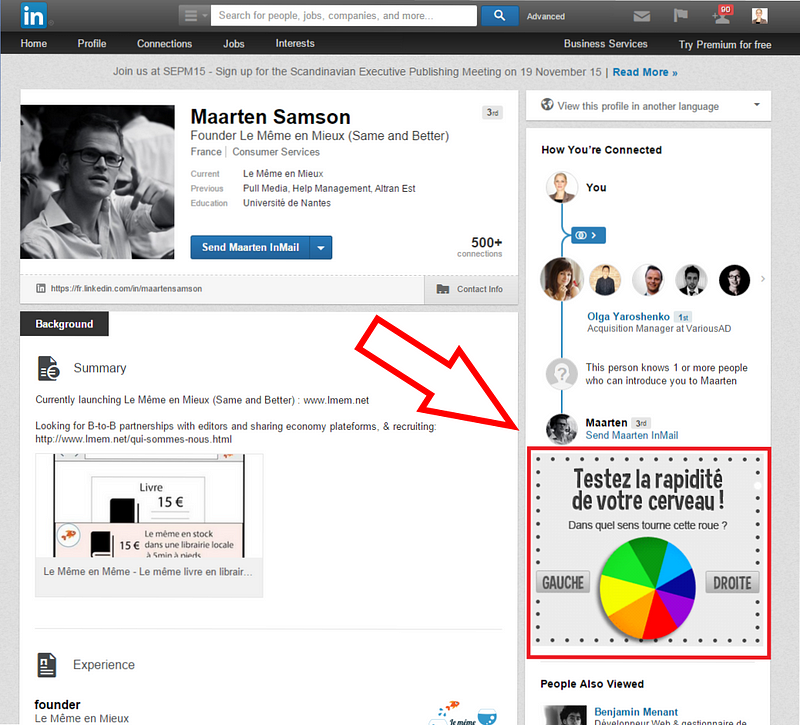800x725 pixels.
Task: Click the Benjamin Menant thumbnail photo
Action: coord(565,715)
